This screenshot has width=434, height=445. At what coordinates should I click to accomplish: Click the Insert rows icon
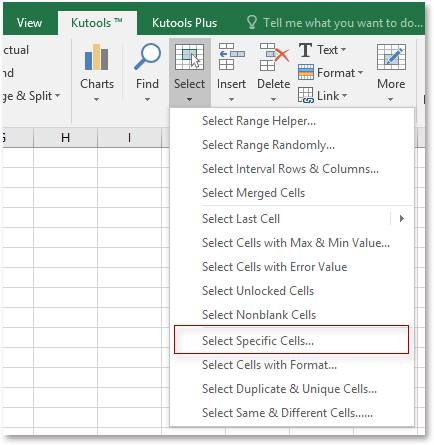click(x=231, y=56)
